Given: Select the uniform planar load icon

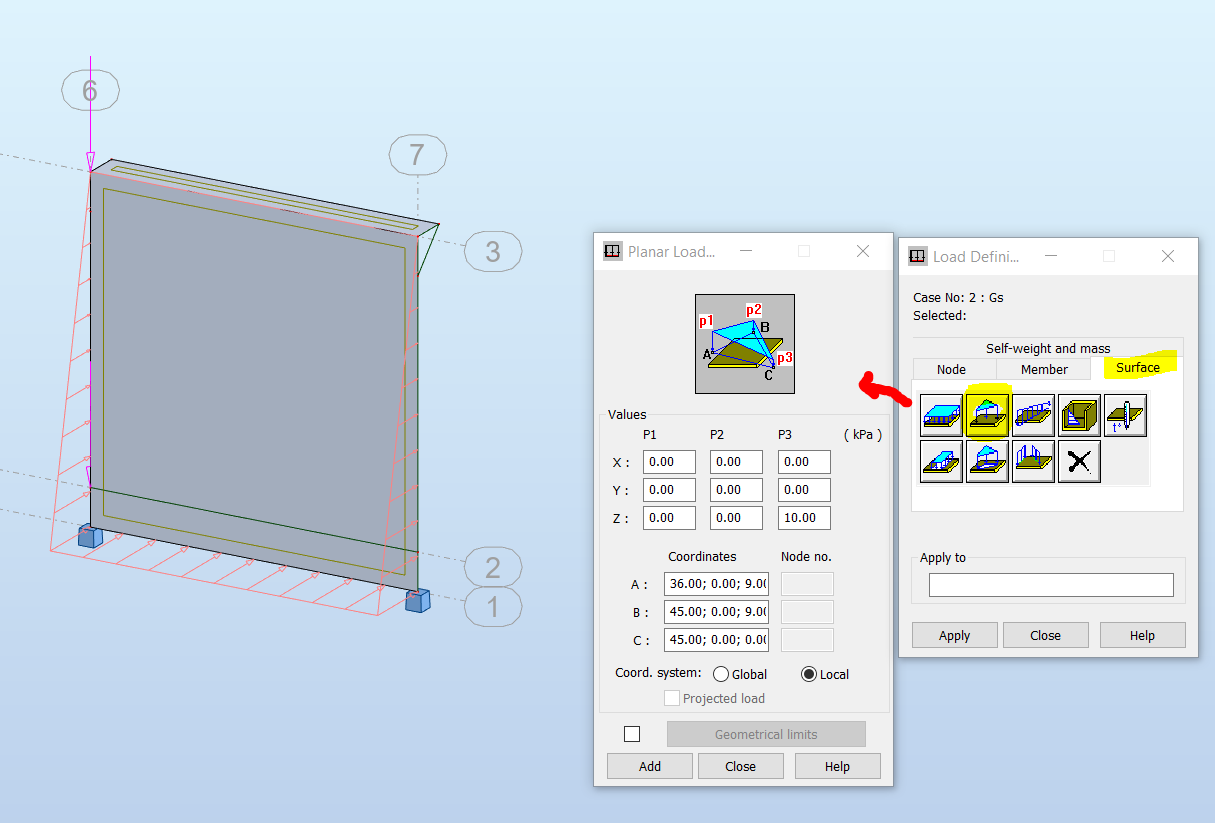Looking at the screenshot, I should [941, 414].
